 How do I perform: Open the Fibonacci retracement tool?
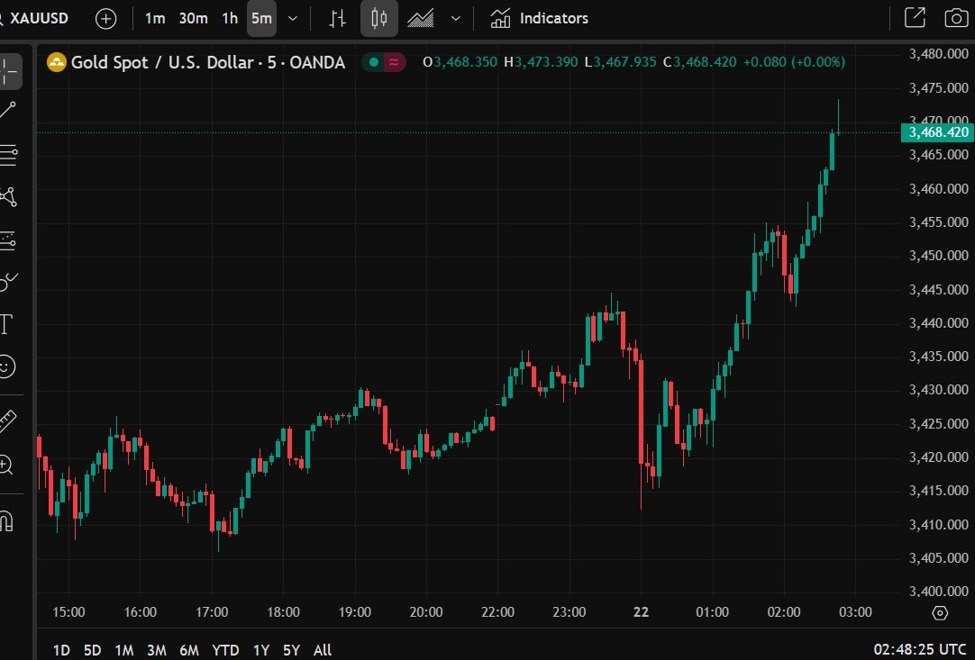[8, 154]
